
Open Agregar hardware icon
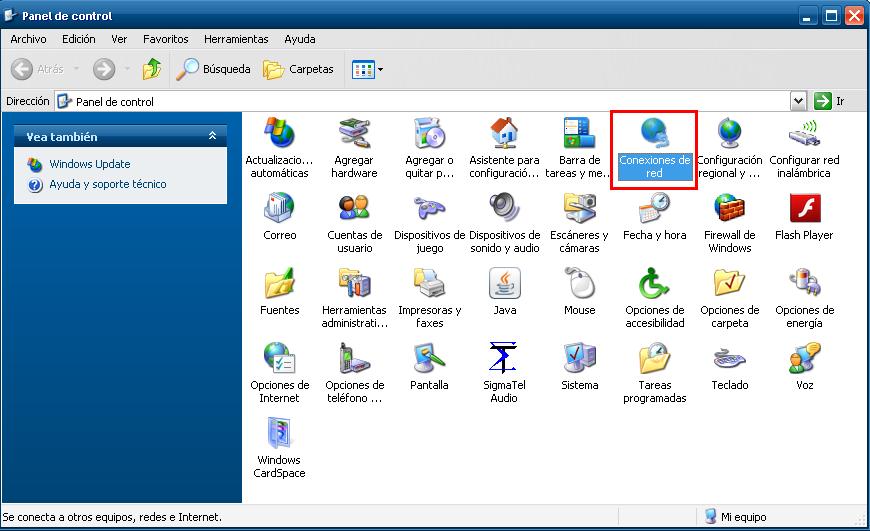click(x=355, y=134)
